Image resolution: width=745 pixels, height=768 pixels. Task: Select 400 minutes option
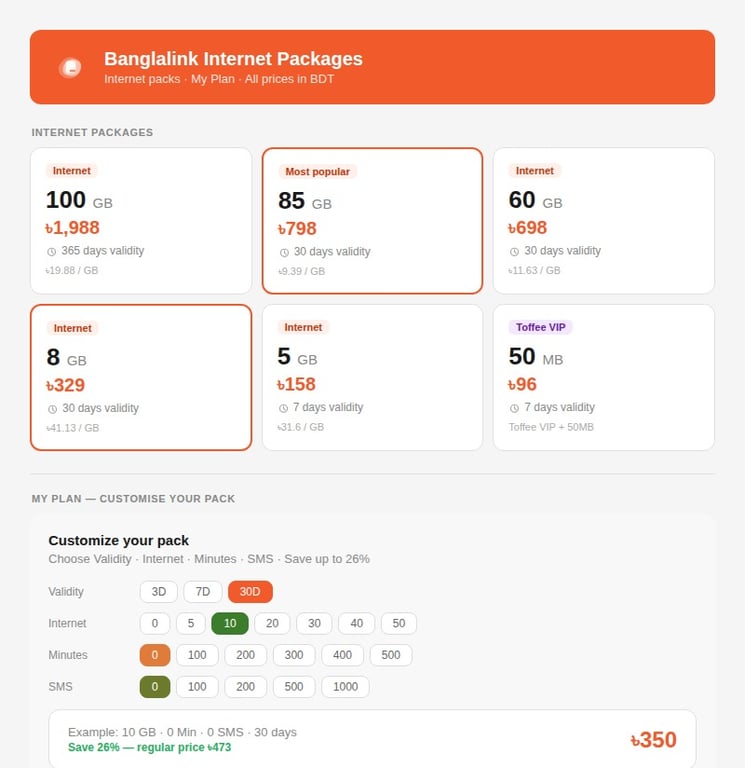tap(342, 655)
